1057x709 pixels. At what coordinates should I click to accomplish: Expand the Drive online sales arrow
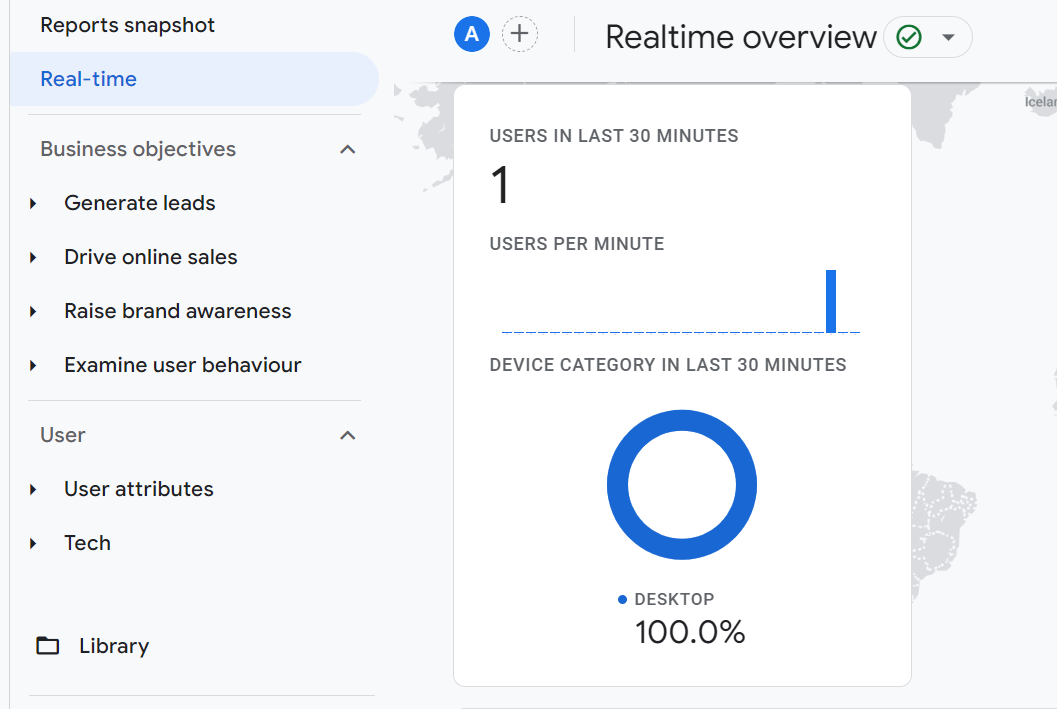34,258
